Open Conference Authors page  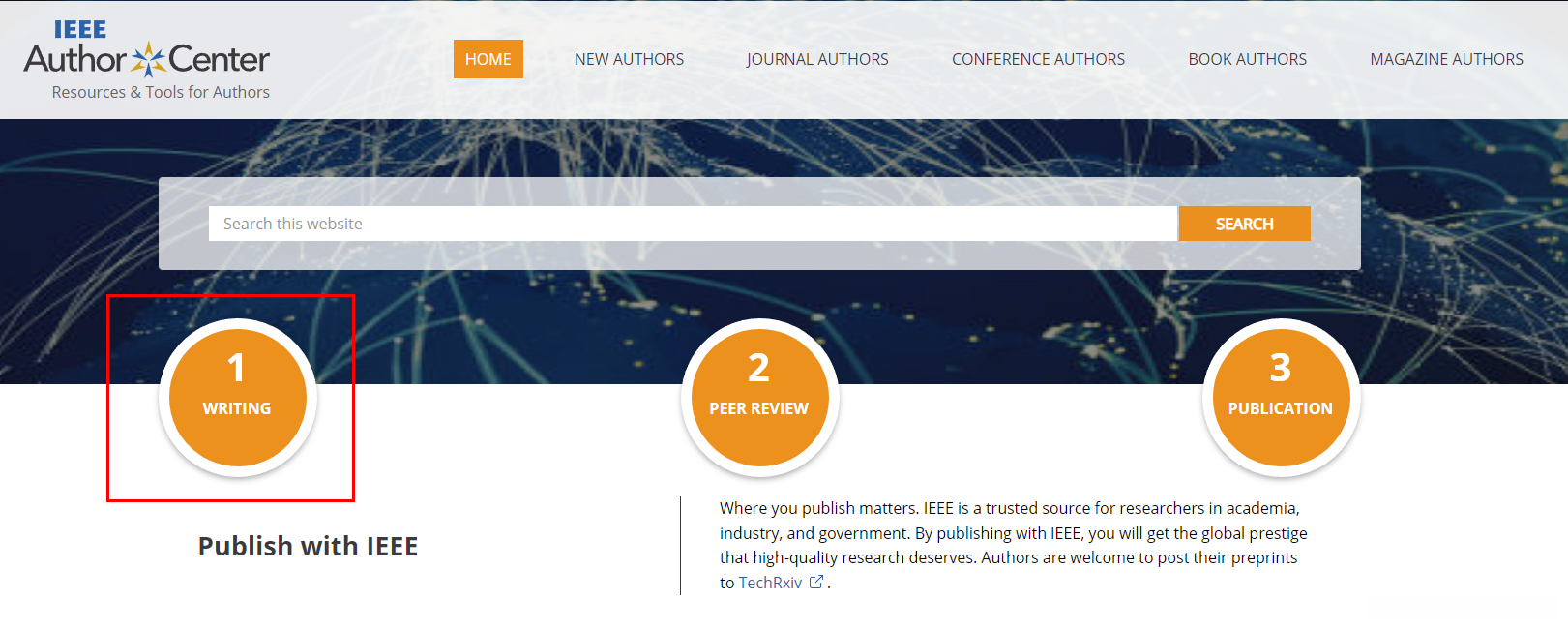click(1038, 59)
